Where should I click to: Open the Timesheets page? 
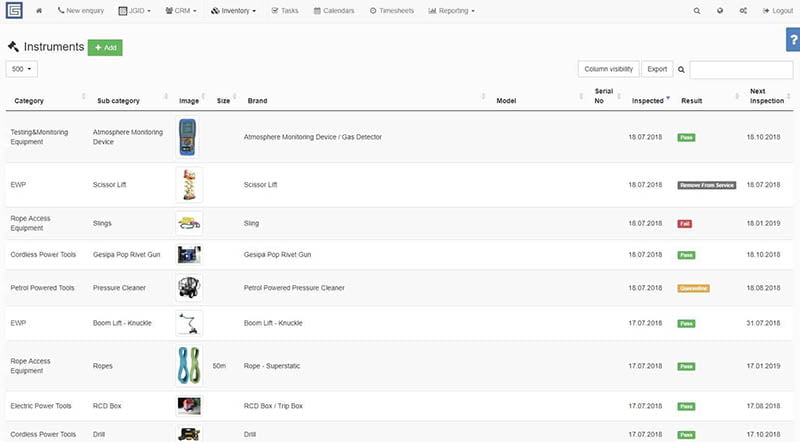[x=391, y=11]
